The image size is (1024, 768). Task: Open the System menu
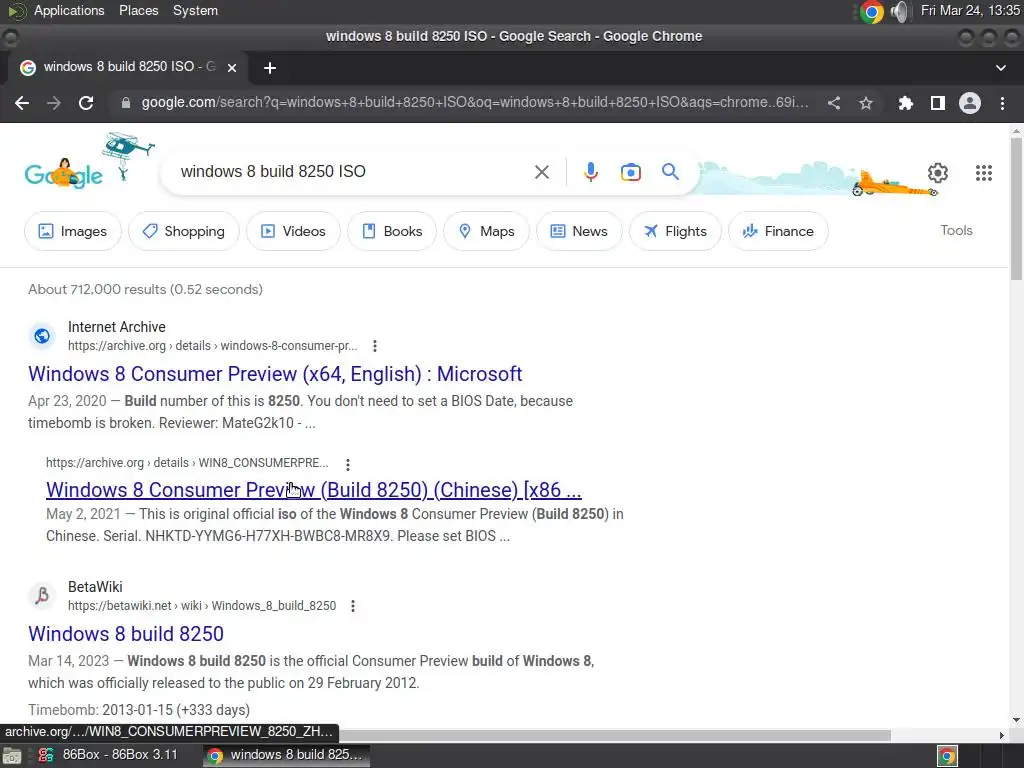coord(195,10)
